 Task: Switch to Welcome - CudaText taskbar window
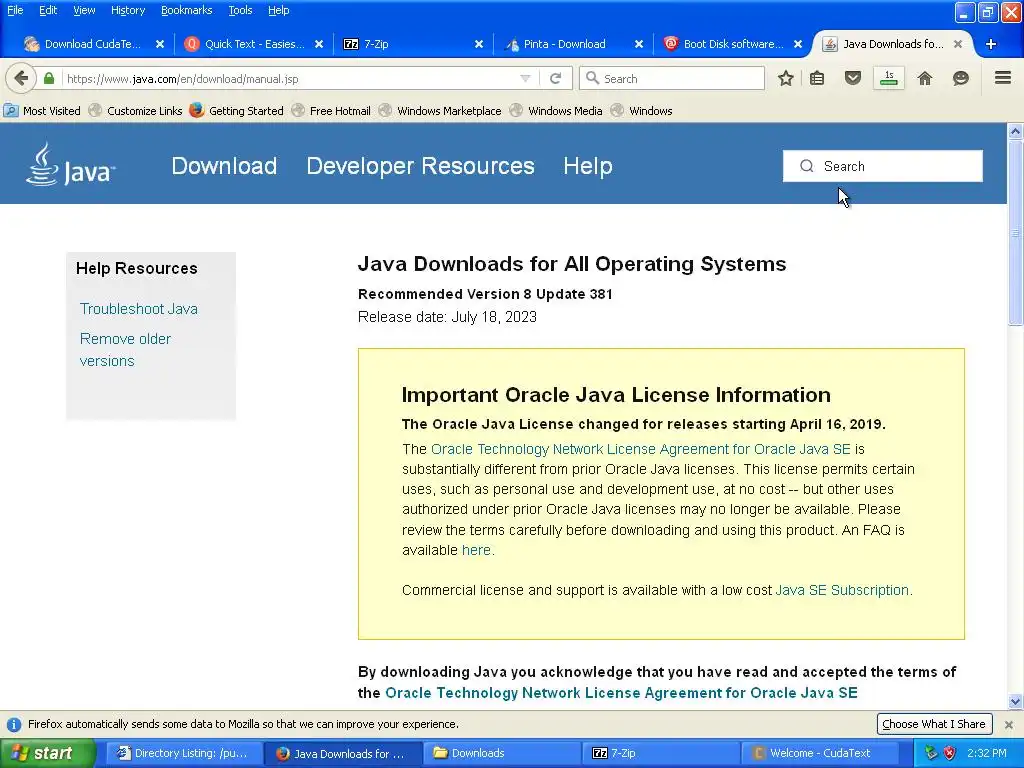coord(822,753)
